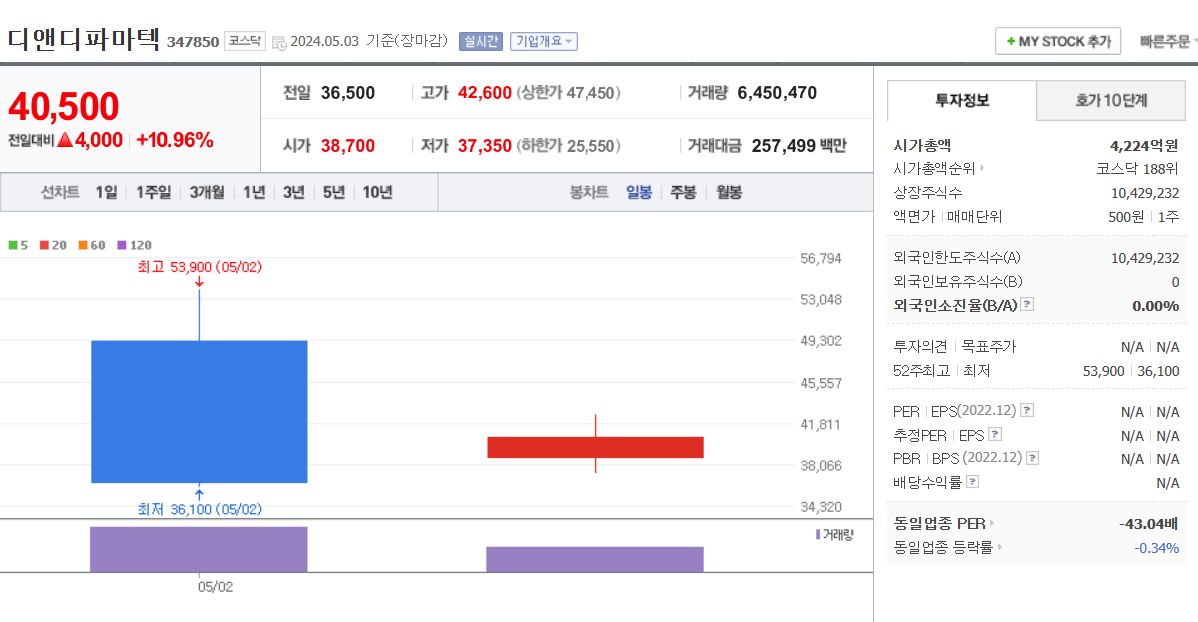
Task: Click the orange 60-day moving average swatch
Action: click(x=83, y=245)
